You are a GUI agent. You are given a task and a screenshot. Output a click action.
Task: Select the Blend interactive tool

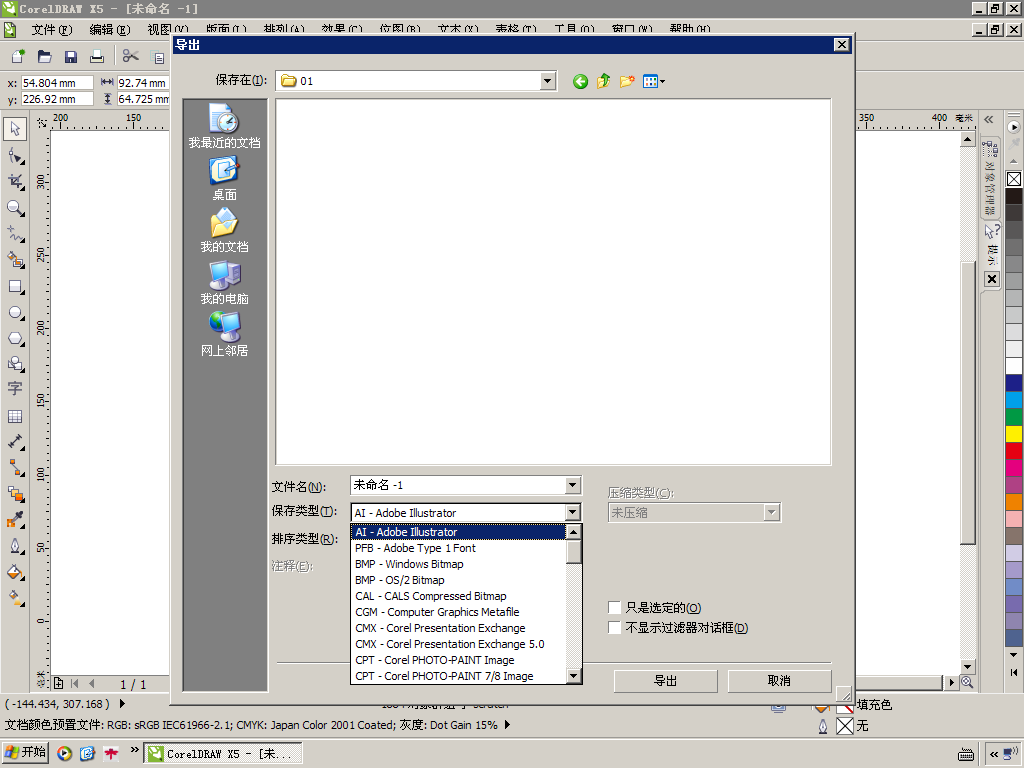click(x=15, y=494)
